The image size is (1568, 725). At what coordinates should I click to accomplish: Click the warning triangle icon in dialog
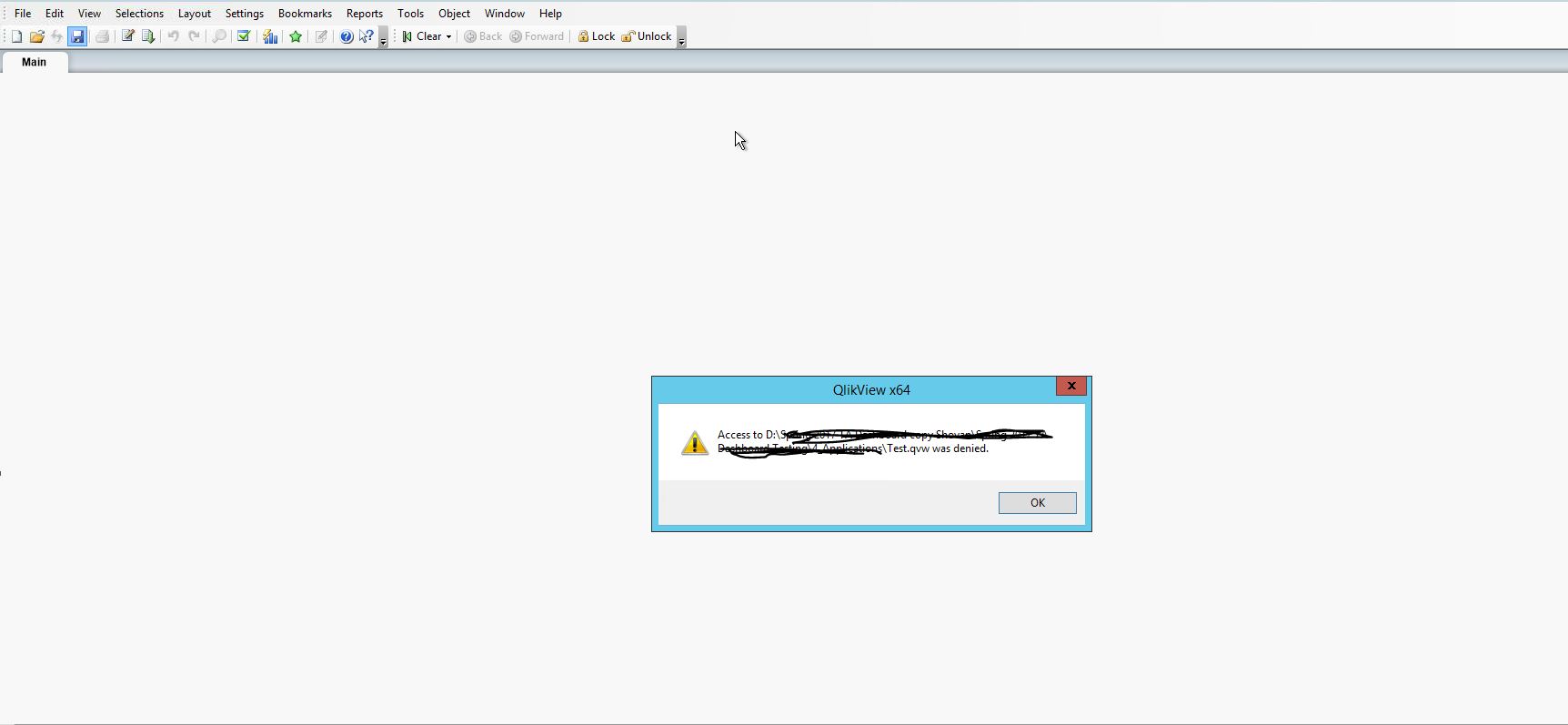point(695,443)
